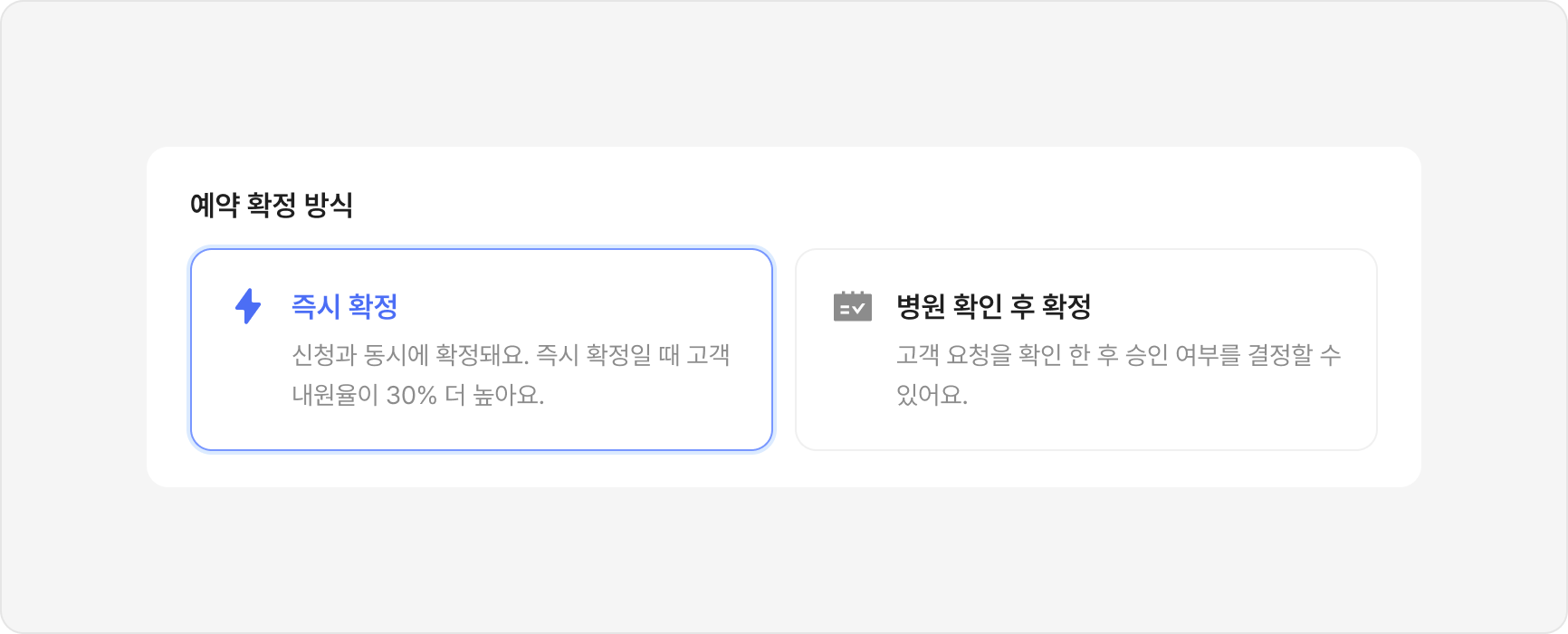Screen dimensions: 1568x634
Task: Click the gray calendar checkmark icon
Action: pos(852,306)
